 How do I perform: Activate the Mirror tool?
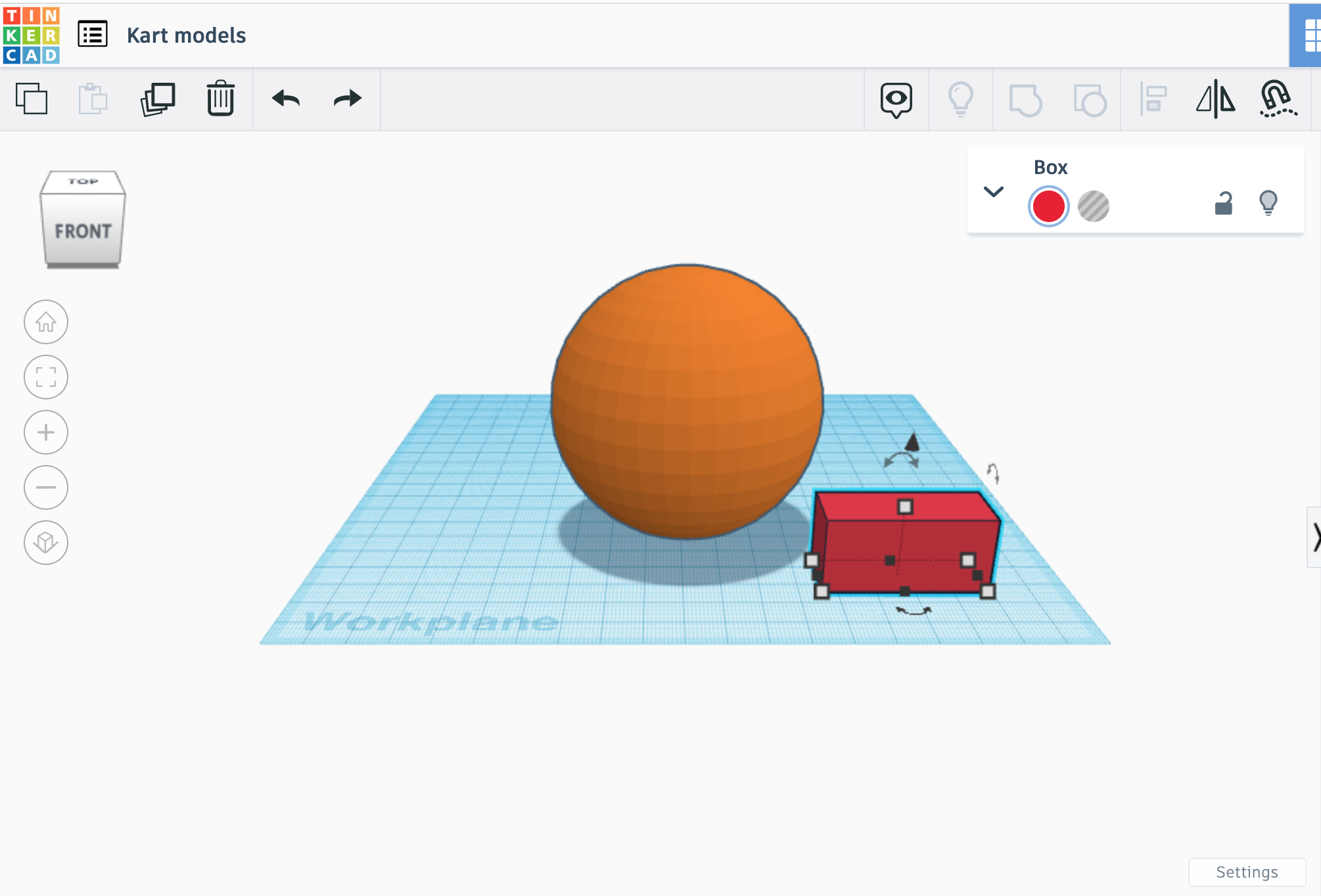point(1215,99)
